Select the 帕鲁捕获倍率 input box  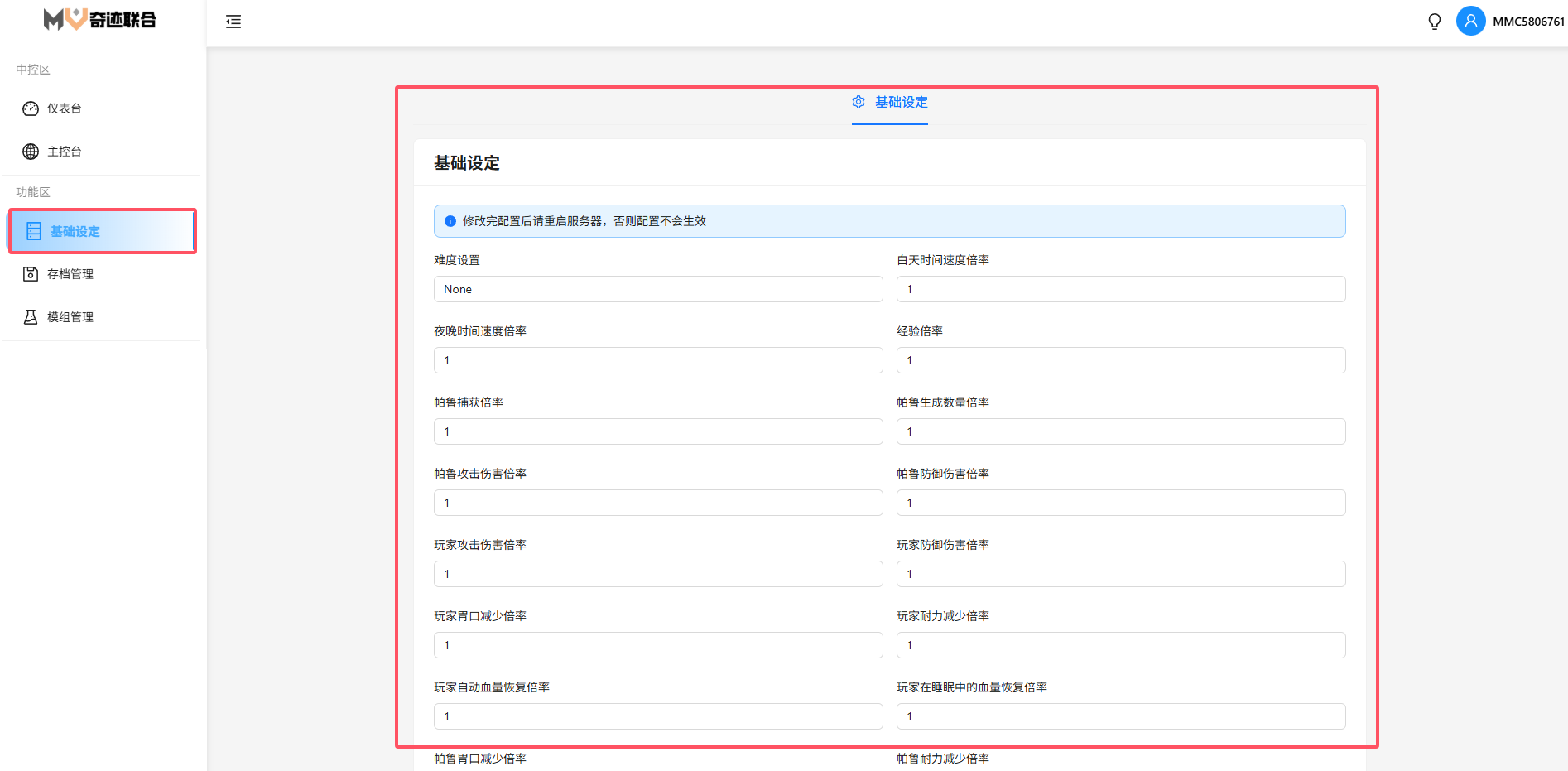coord(658,431)
